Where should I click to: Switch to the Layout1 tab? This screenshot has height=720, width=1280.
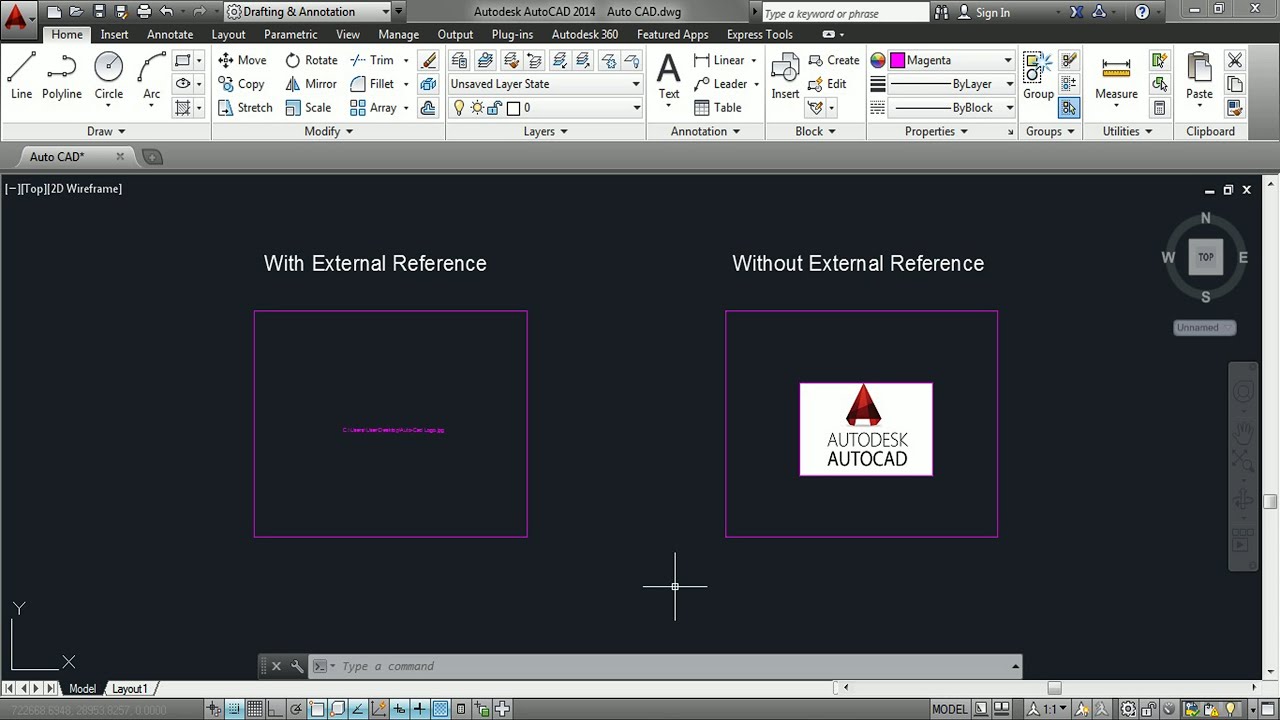[x=129, y=689]
